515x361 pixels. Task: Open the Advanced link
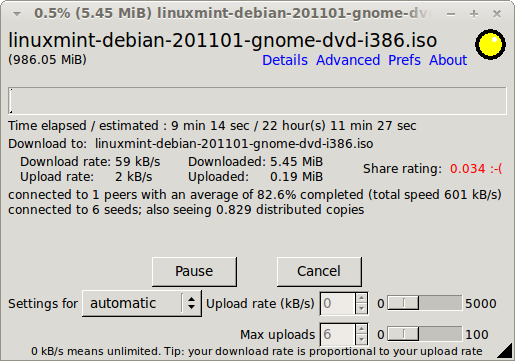[x=348, y=60]
